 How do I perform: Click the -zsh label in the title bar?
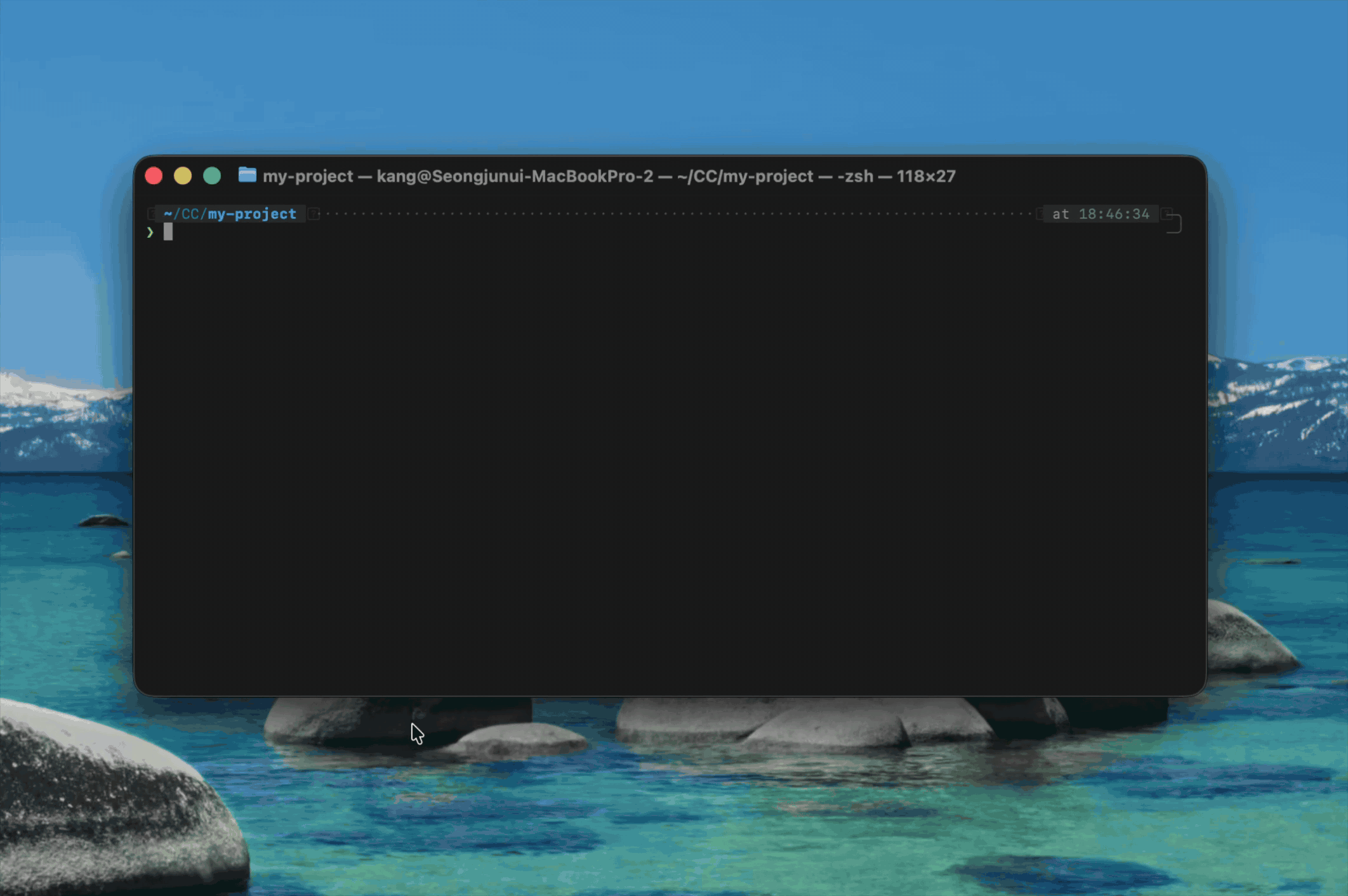click(854, 176)
